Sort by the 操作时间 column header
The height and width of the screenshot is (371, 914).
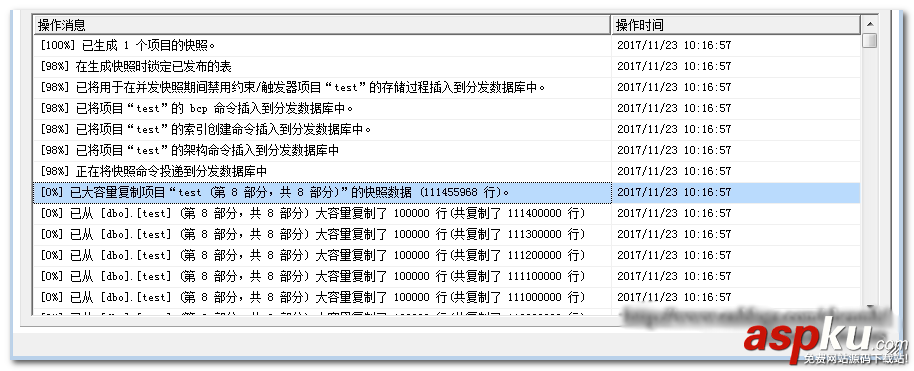pos(736,24)
